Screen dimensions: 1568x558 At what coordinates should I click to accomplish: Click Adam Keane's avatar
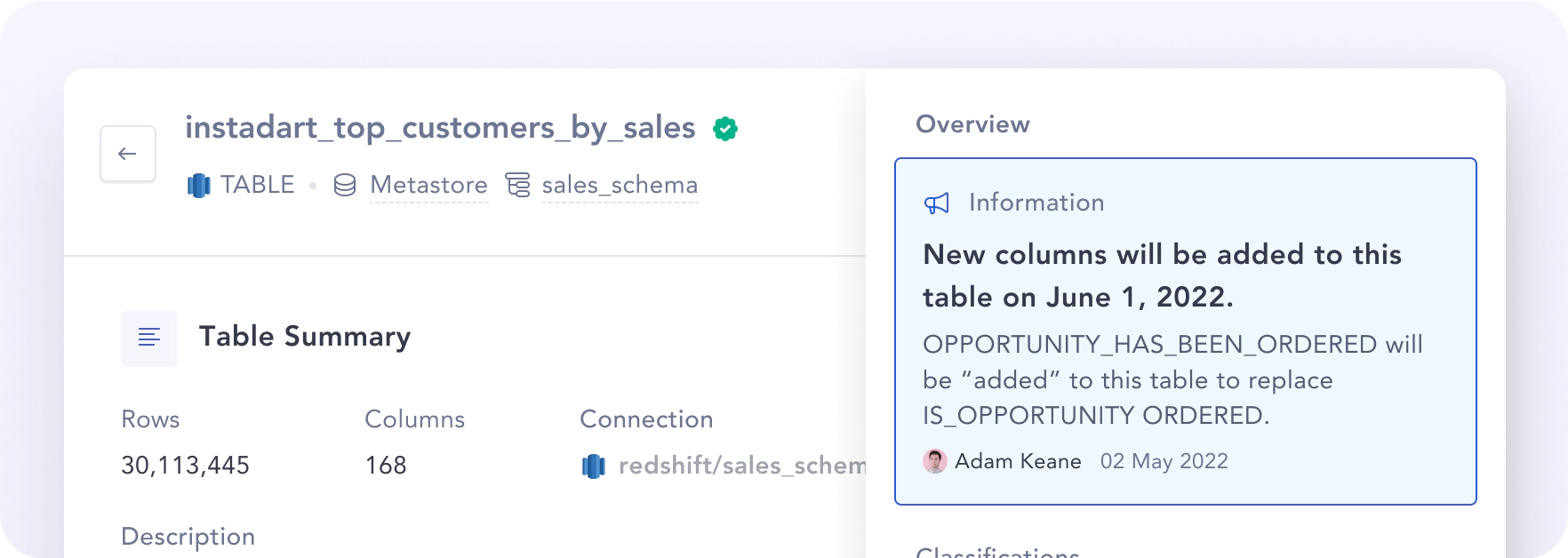click(x=935, y=461)
